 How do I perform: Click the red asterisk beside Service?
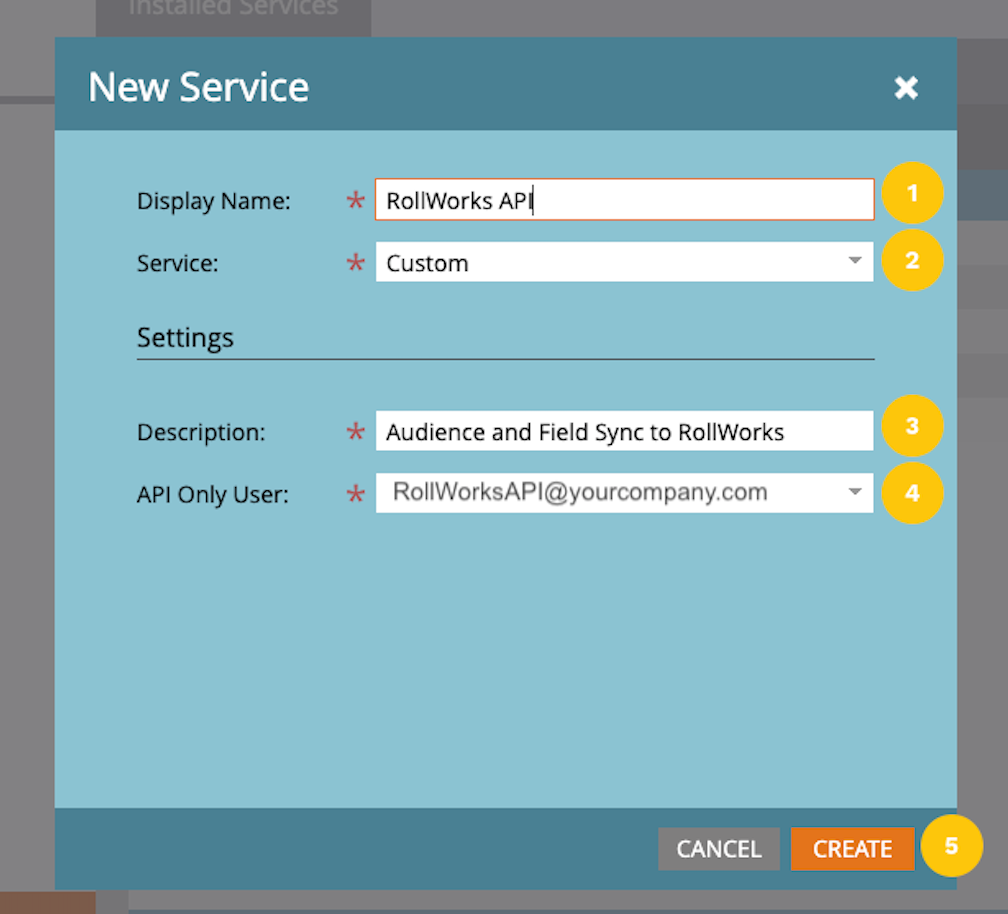[x=355, y=264]
